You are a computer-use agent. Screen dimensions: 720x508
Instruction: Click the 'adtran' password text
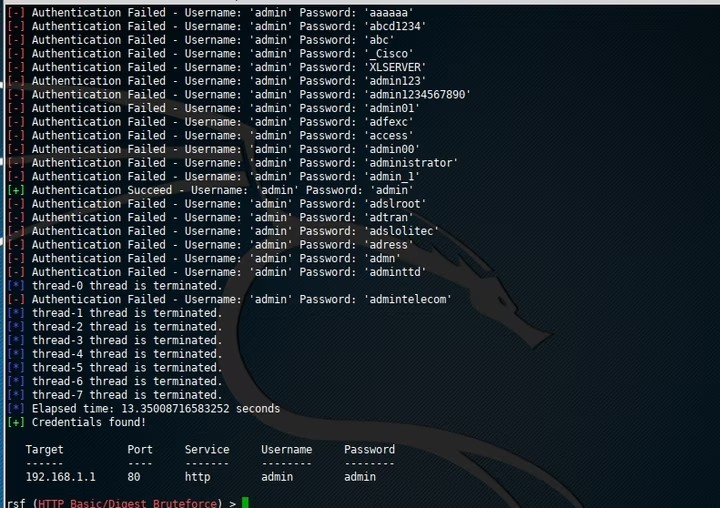tap(388, 217)
